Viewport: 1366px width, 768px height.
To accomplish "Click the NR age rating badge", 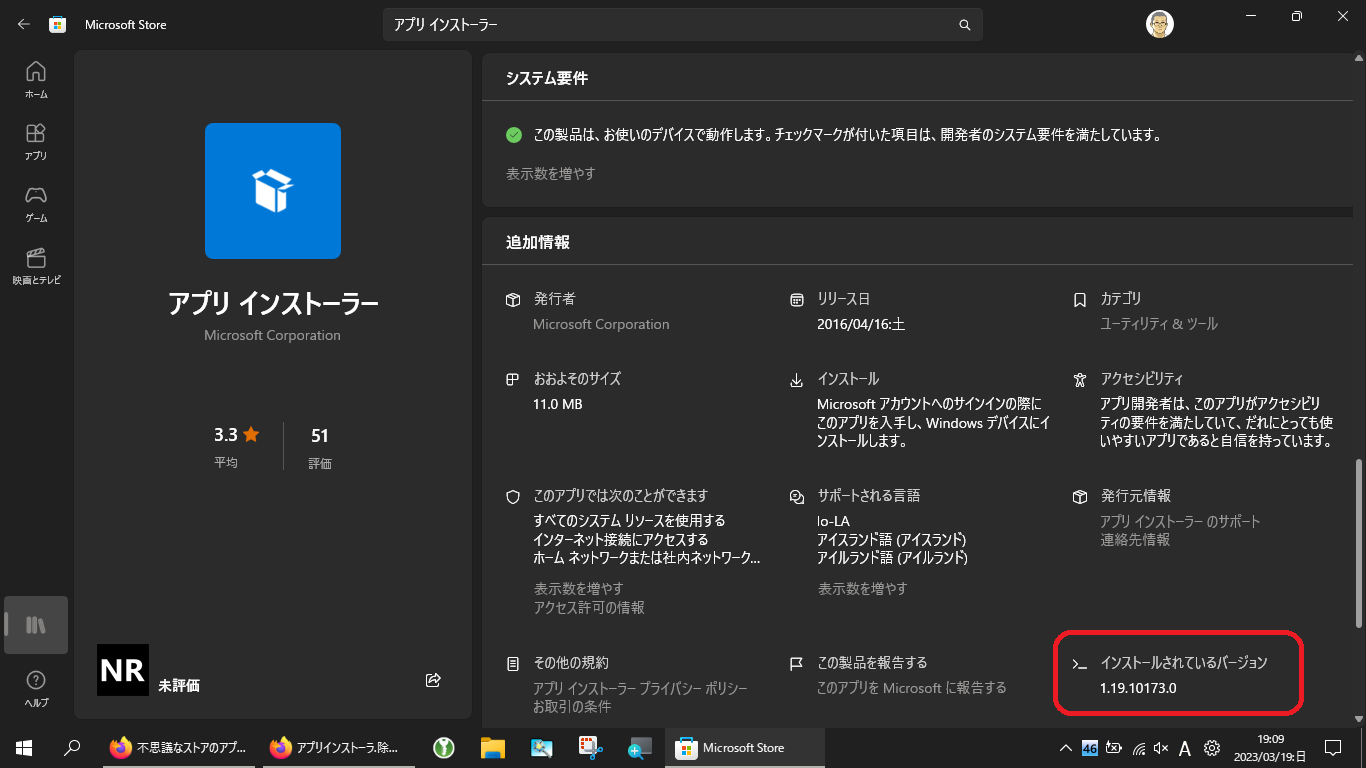I will [123, 670].
